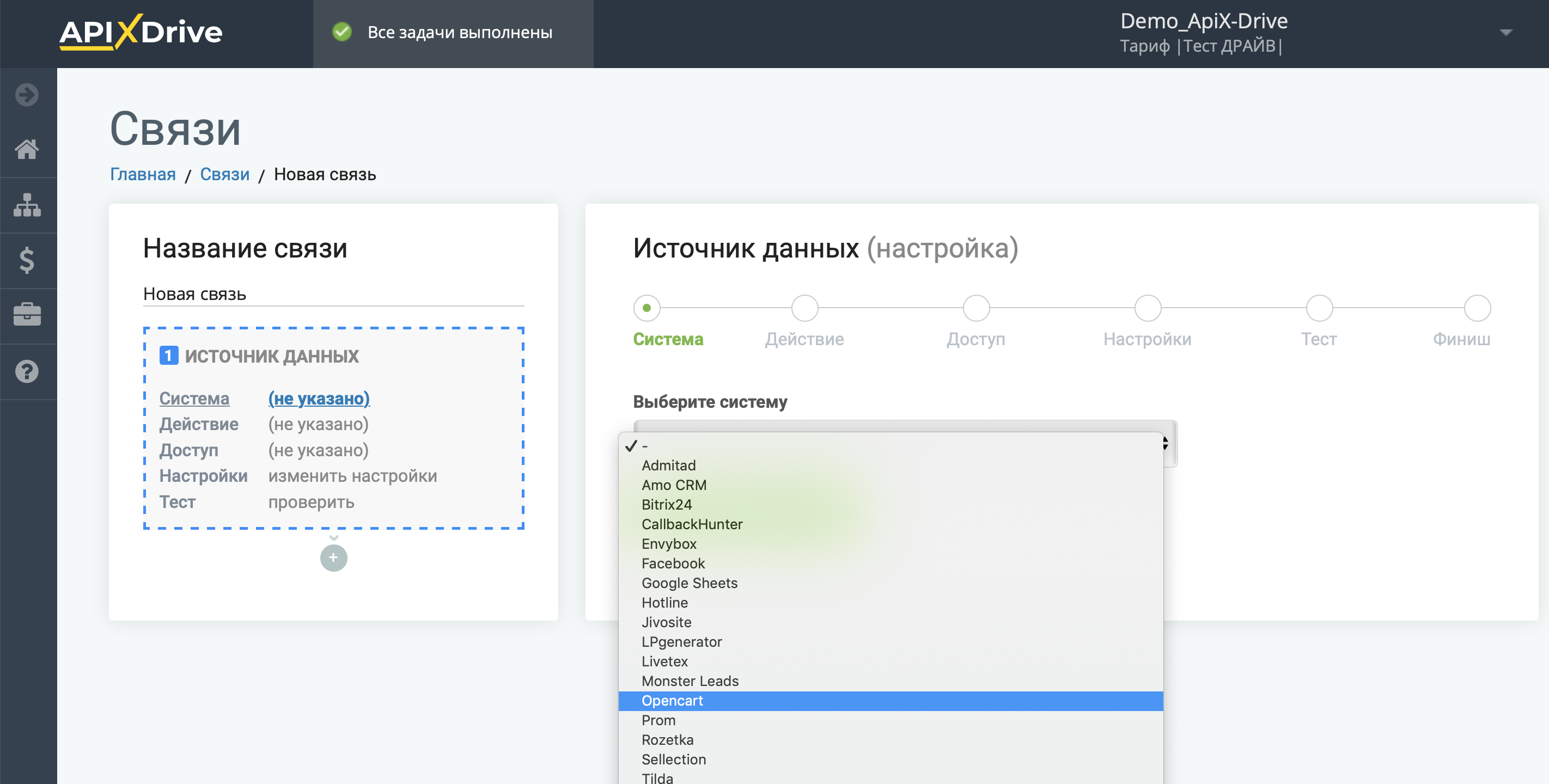Image resolution: width=1549 pixels, height=784 pixels.
Task: Click the Тариф Тест ДРАЙВ text
Action: click(1201, 46)
